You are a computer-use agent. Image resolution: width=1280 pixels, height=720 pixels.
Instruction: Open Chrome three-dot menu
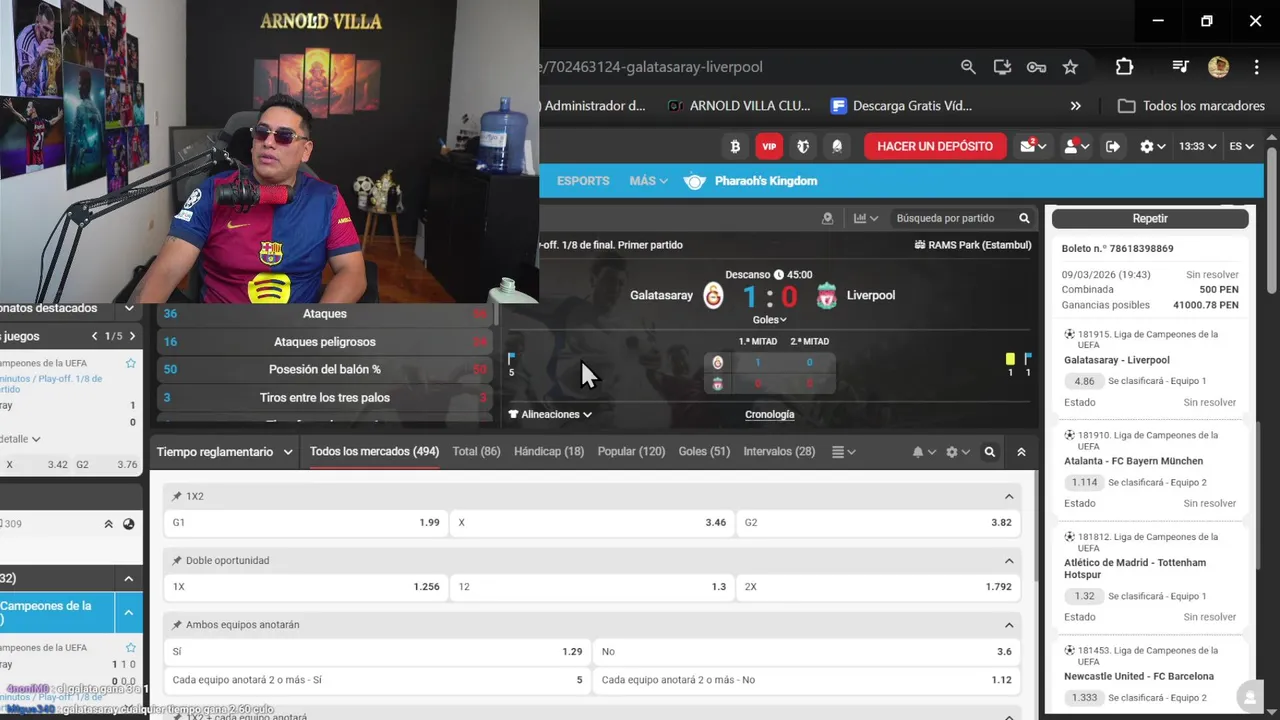click(x=1256, y=67)
